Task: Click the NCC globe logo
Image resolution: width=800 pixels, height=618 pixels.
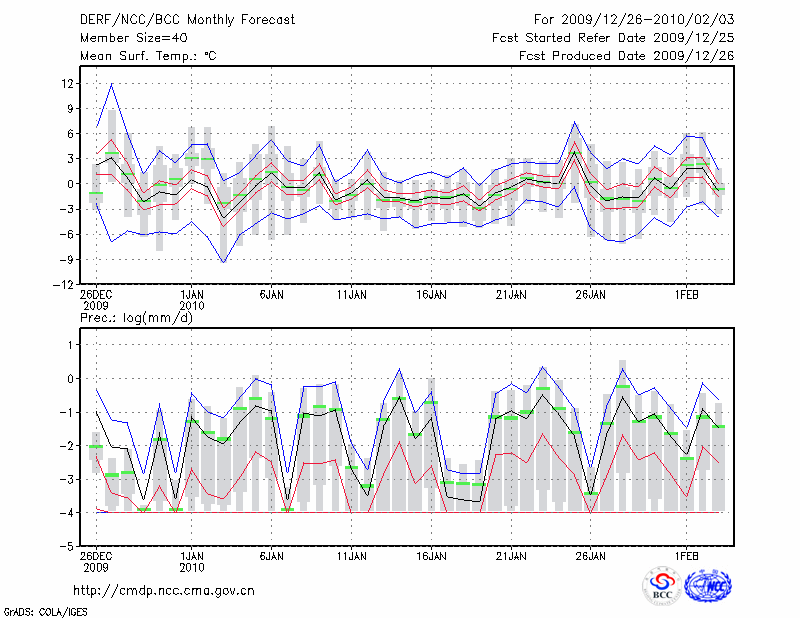Action: [708, 586]
